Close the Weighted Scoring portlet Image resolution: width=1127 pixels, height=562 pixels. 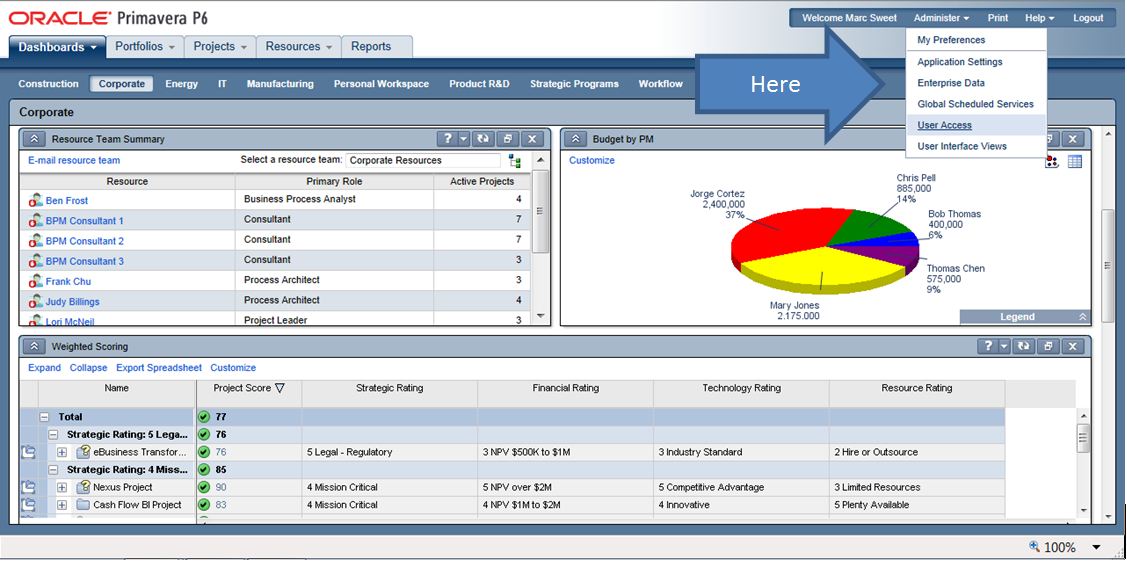(1073, 346)
